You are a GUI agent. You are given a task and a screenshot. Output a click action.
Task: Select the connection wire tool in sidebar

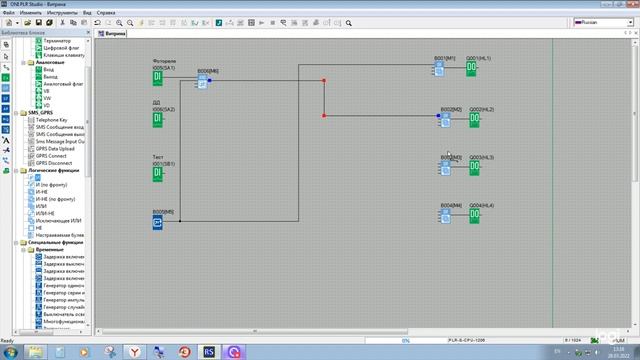(x=6, y=67)
